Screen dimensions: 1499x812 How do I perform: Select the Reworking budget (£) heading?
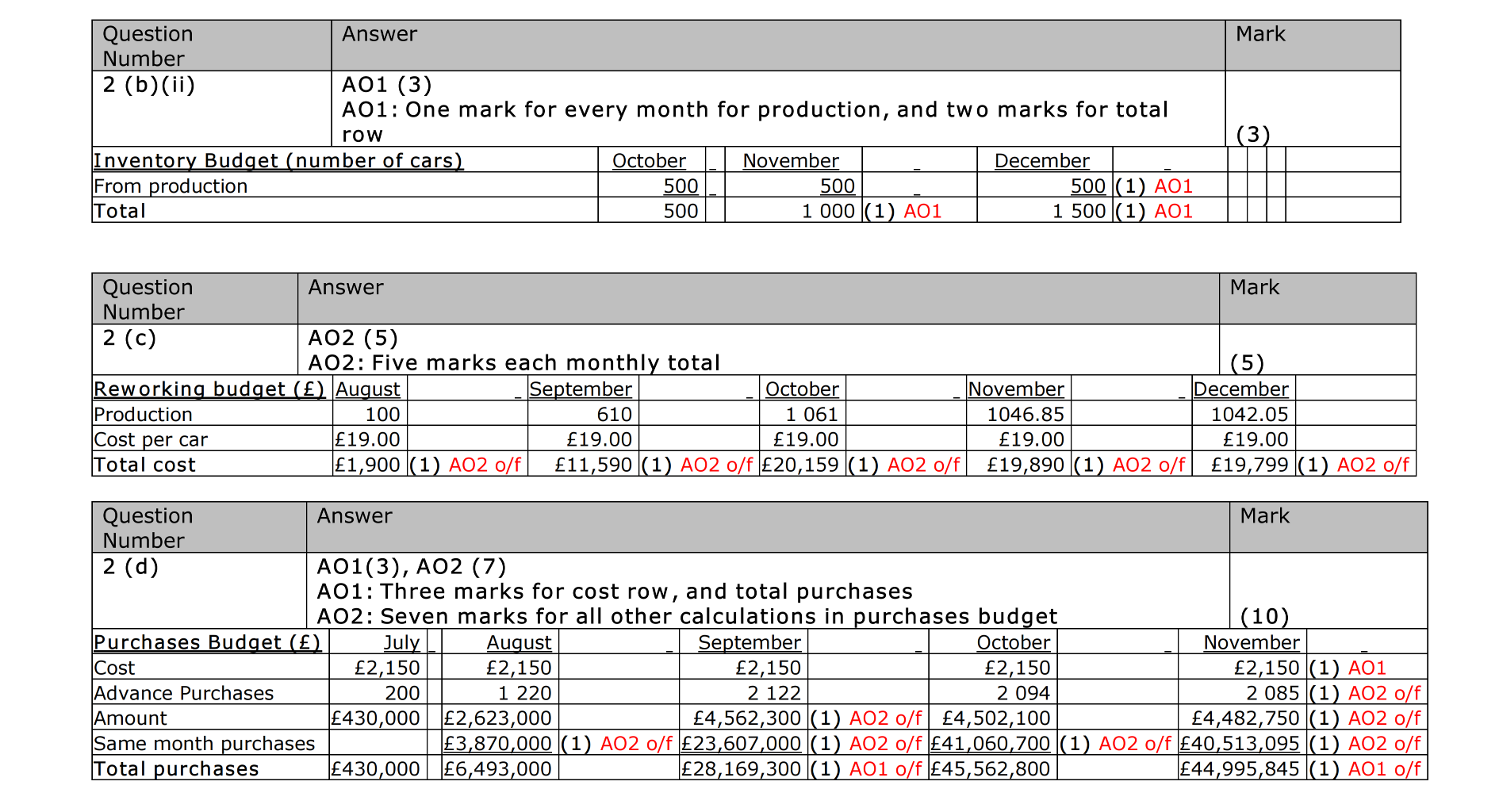(209, 389)
